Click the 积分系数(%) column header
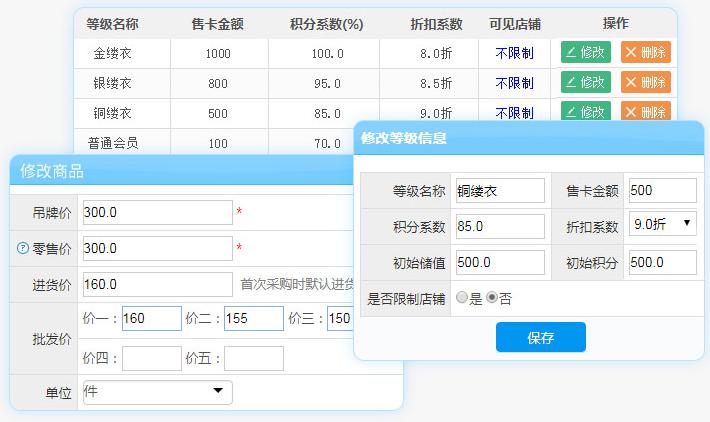This screenshot has height=422, width=710. [x=326, y=24]
